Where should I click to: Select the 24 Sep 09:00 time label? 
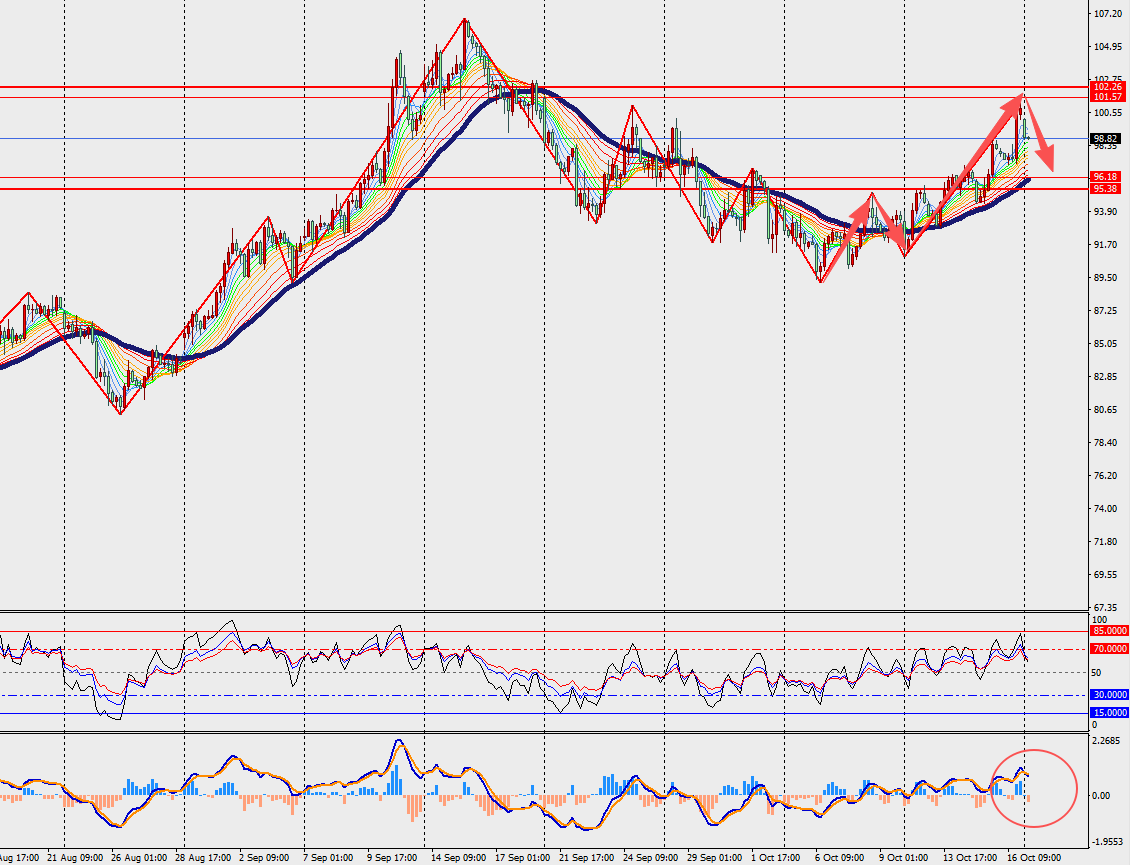click(651, 858)
